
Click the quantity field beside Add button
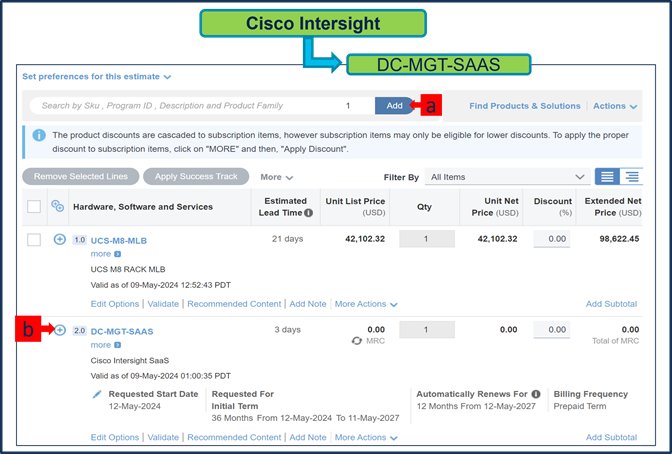click(348, 105)
